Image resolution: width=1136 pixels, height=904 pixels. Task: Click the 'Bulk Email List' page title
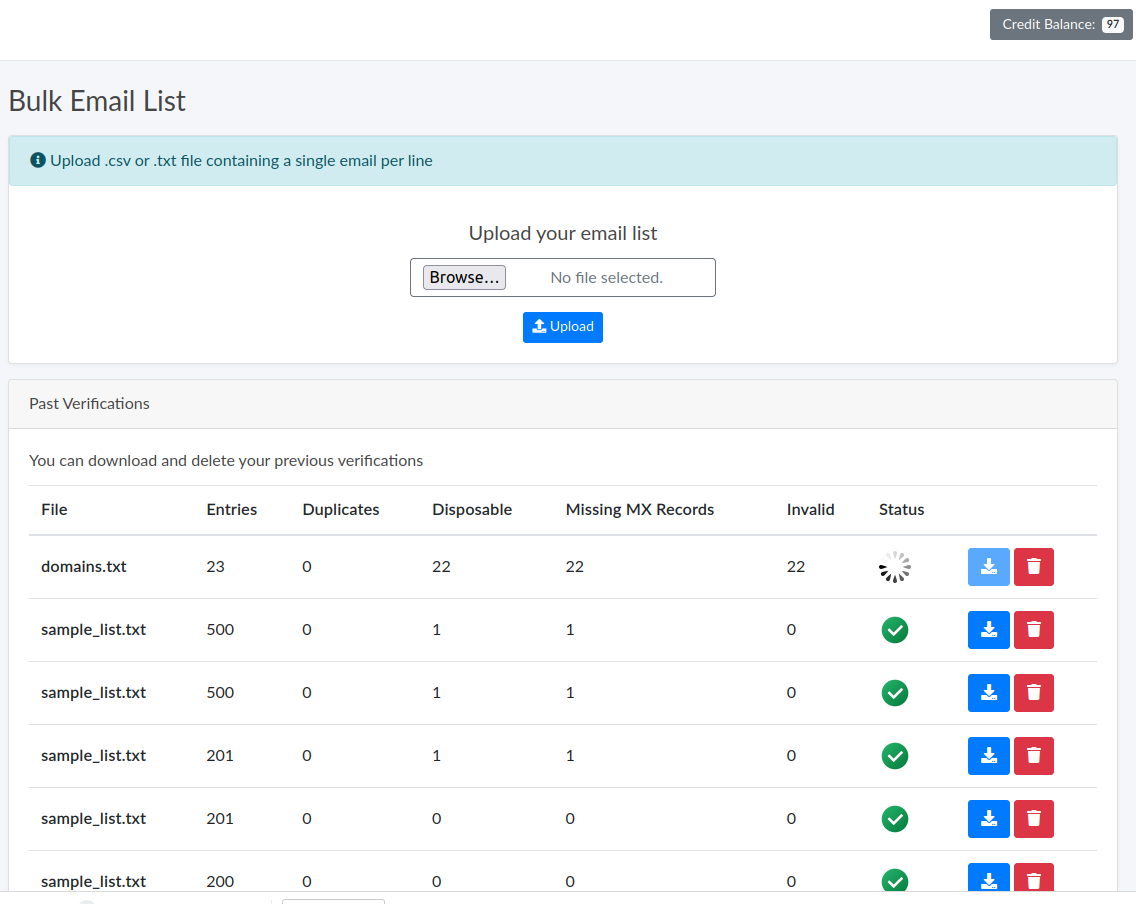[97, 101]
